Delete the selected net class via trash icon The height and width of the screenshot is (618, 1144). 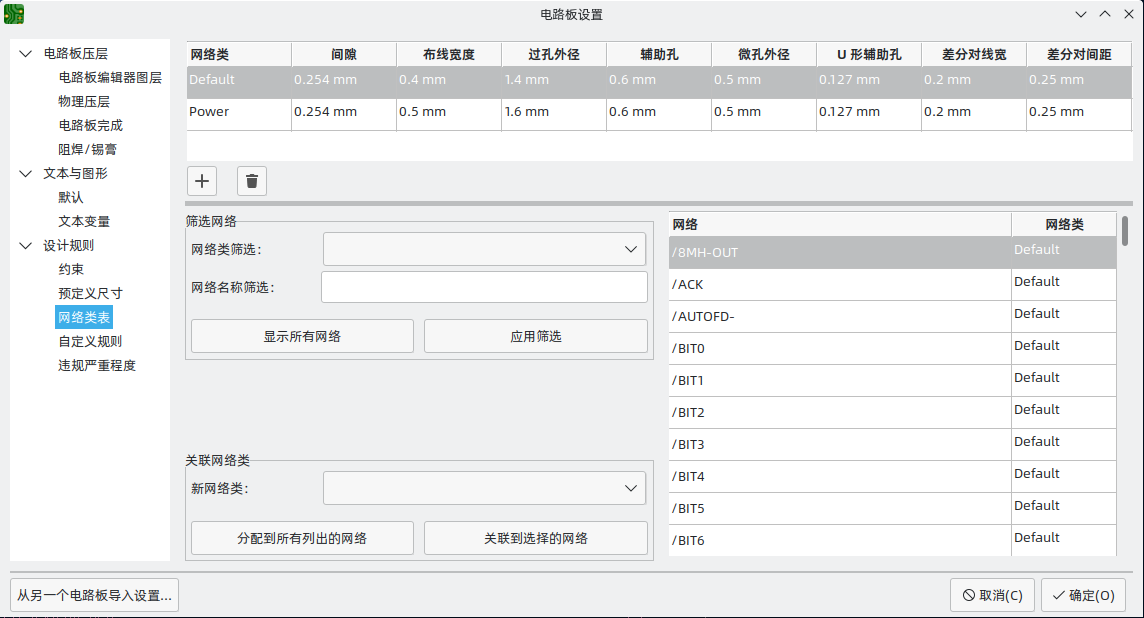coord(251,181)
